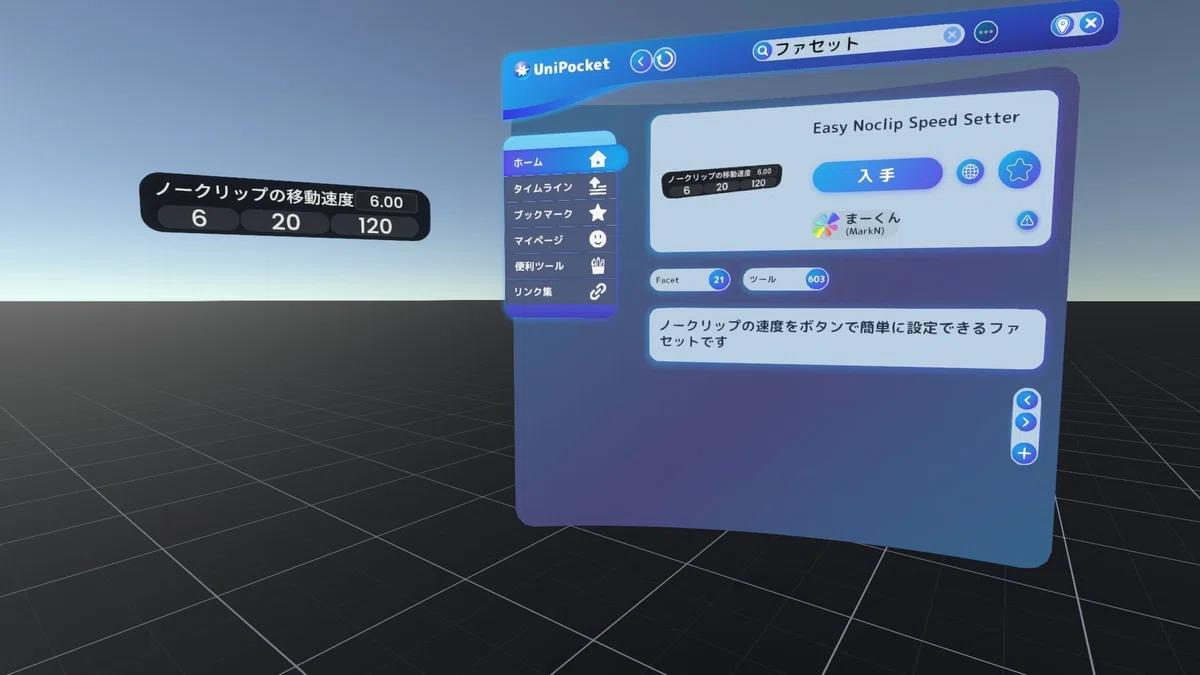Open ブックマーク from the side menu
1200x675 pixels.
pos(560,213)
